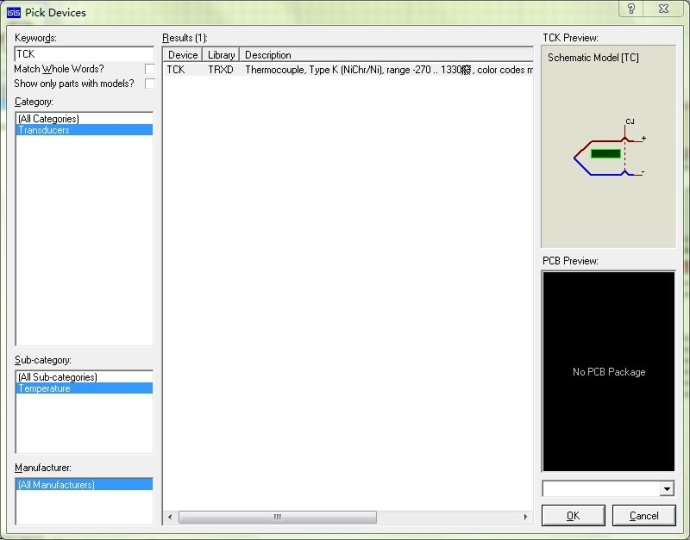
Task: Select the Transducers category
Action: click(x=84, y=130)
